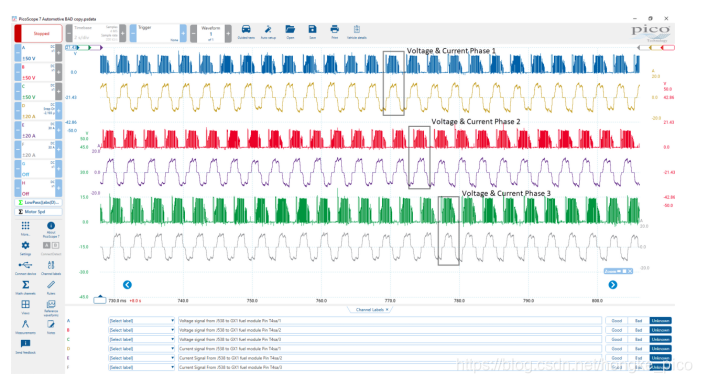The width and height of the screenshot is (702, 383).
Task: Open the Motor Spd math channel entry
Action: 39,211
